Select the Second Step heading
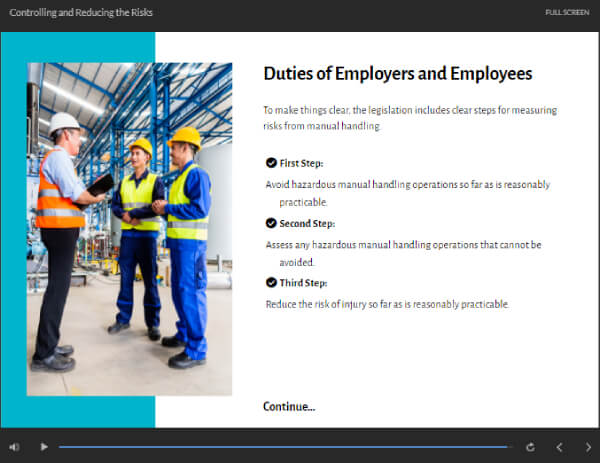Image resolution: width=600 pixels, height=463 pixels. tap(307, 223)
